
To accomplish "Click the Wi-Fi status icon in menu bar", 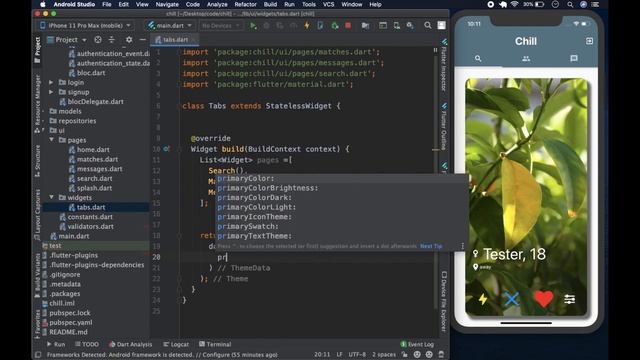I will pyautogui.click(x=514, y=4).
